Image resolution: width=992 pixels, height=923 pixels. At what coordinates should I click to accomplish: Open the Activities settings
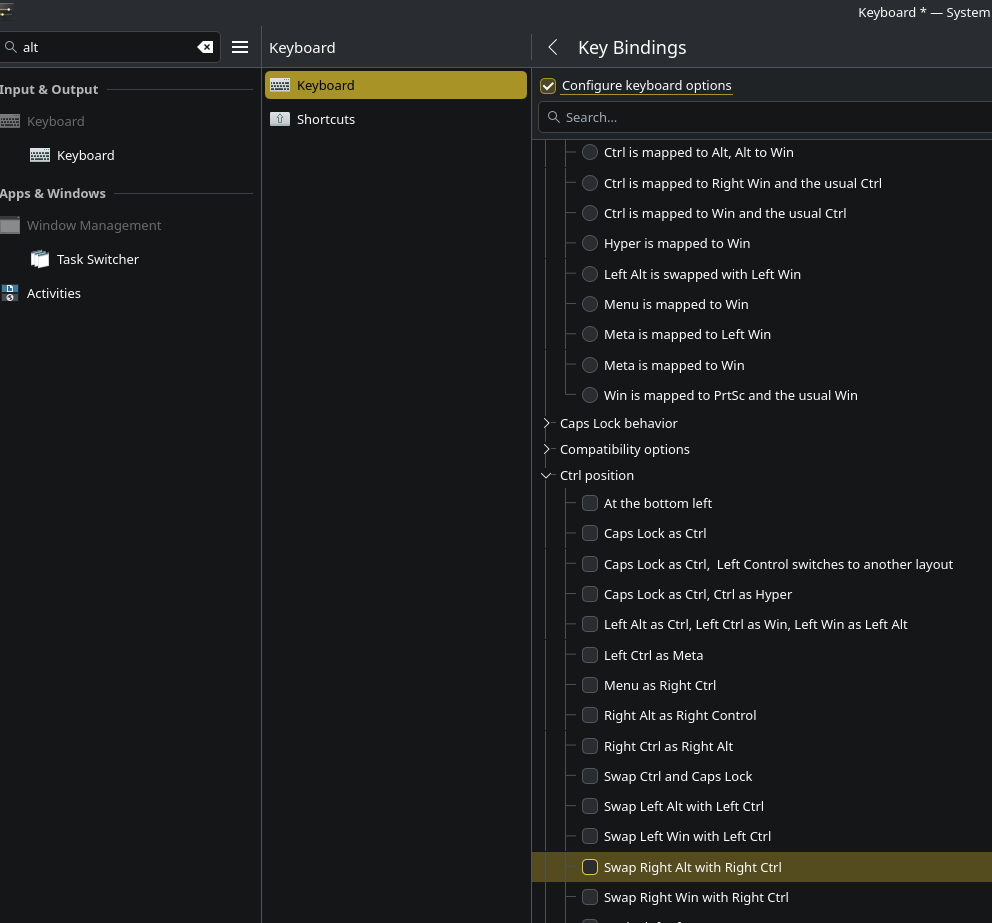point(54,293)
